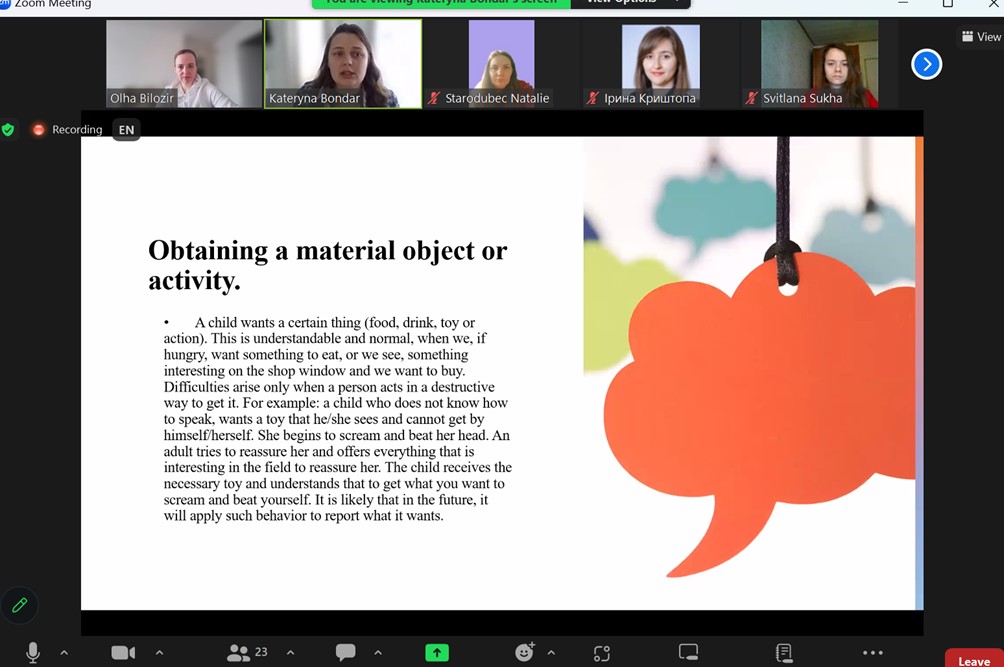Click the green annotate pencil icon

coord(19,605)
